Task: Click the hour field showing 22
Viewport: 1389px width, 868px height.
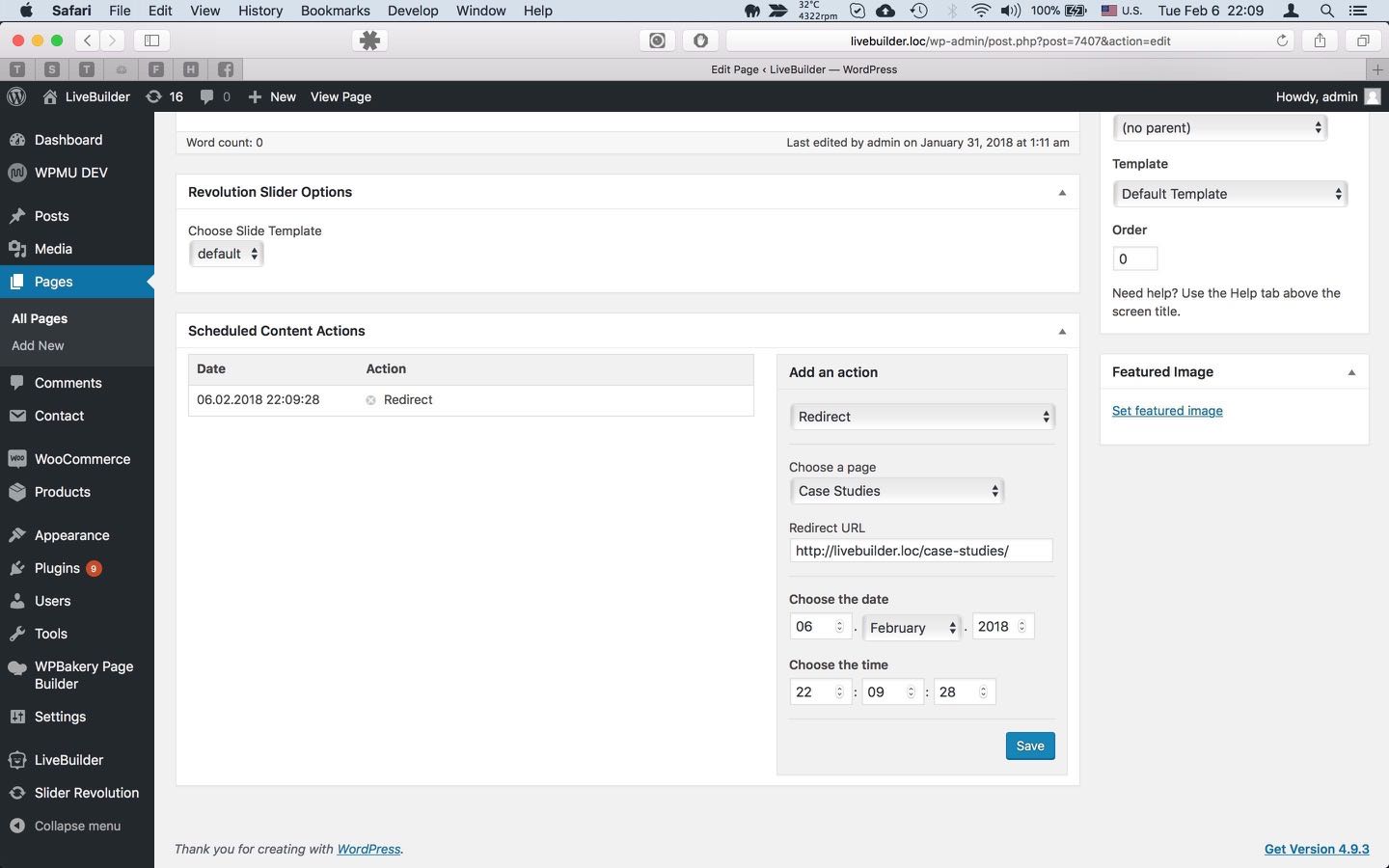Action: [x=820, y=692]
